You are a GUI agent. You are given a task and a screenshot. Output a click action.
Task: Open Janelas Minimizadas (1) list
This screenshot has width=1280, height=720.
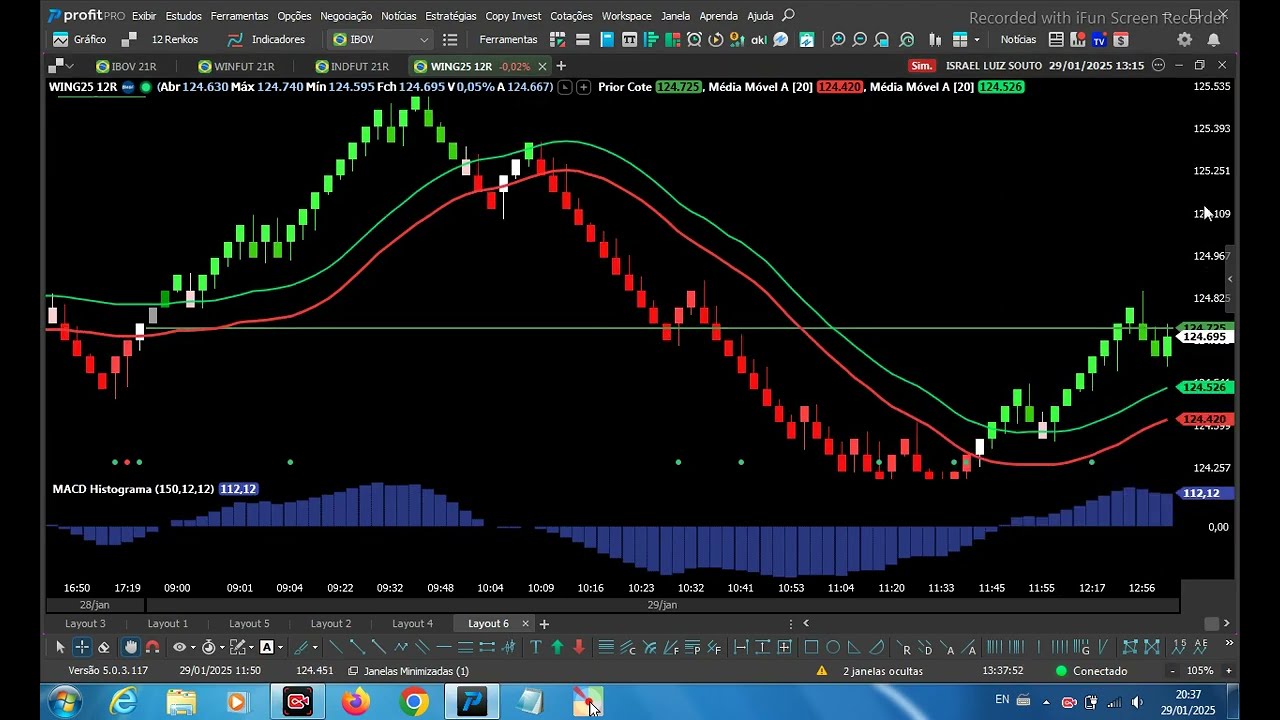408,671
